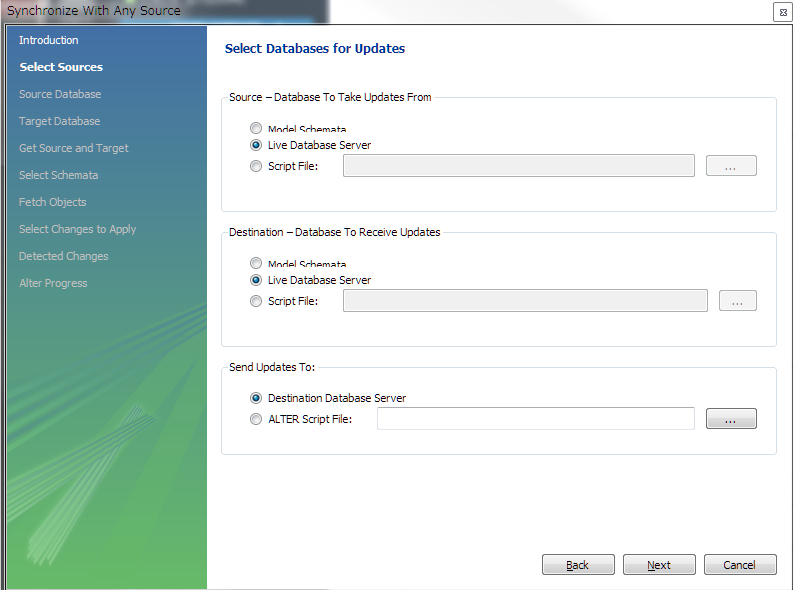794x590 pixels.
Task: Open Select Changes to Apply step
Action: [x=77, y=229]
